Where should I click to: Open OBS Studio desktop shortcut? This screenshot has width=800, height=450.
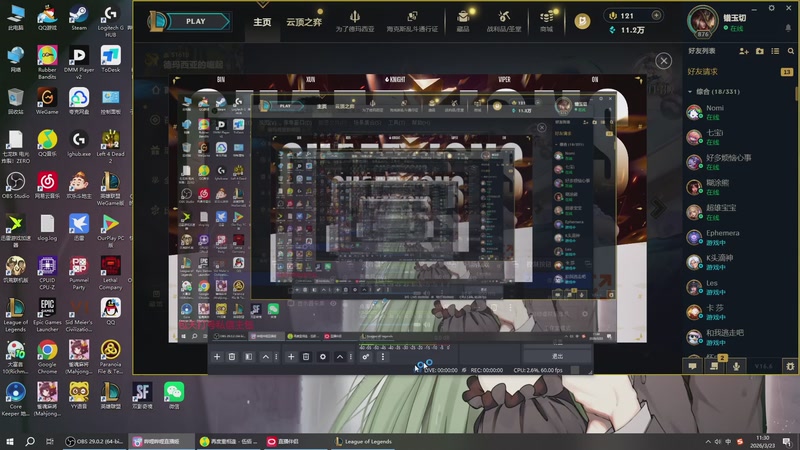pos(15,185)
